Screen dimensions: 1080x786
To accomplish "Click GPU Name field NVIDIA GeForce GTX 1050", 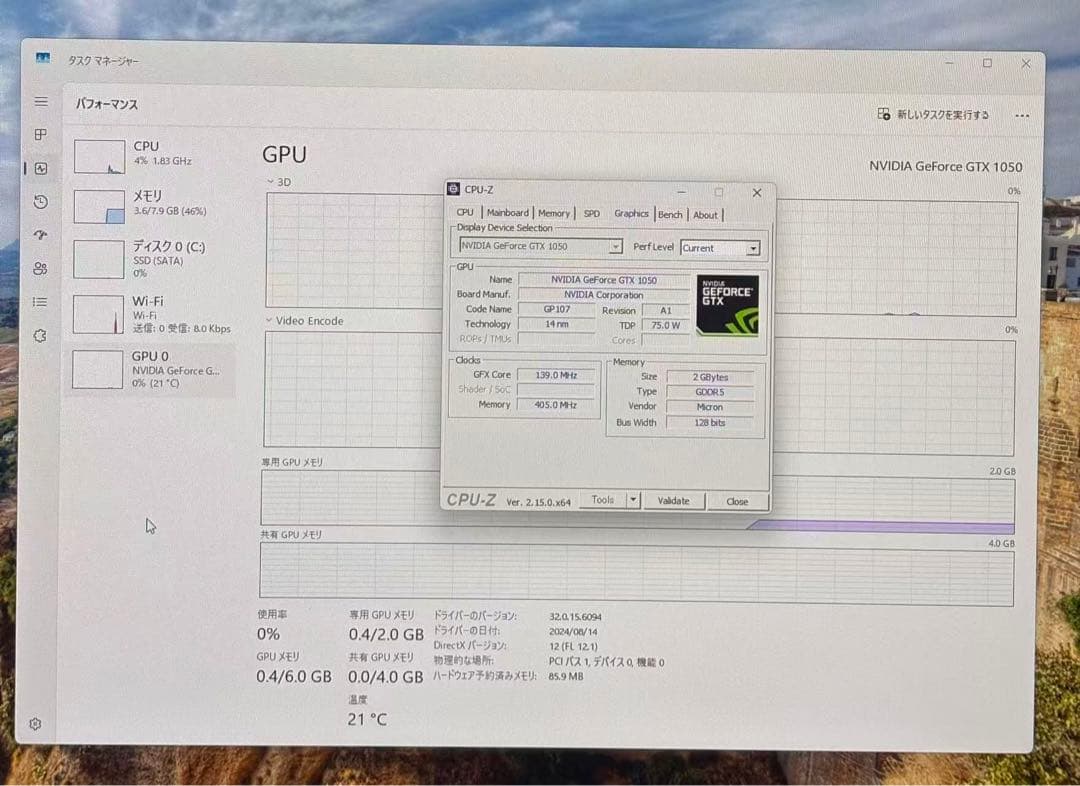I will (x=603, y=280).
